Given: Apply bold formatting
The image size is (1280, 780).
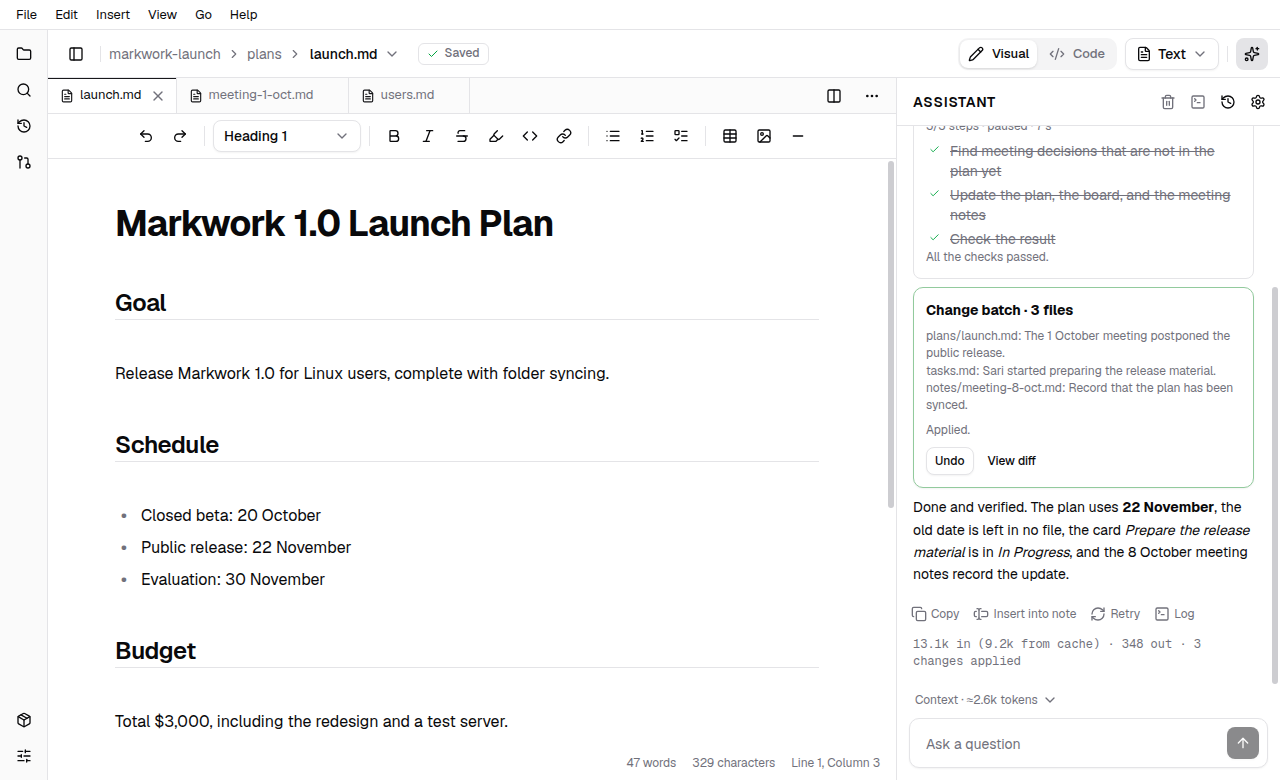Looking at the screenshot, I should point(394,136).
